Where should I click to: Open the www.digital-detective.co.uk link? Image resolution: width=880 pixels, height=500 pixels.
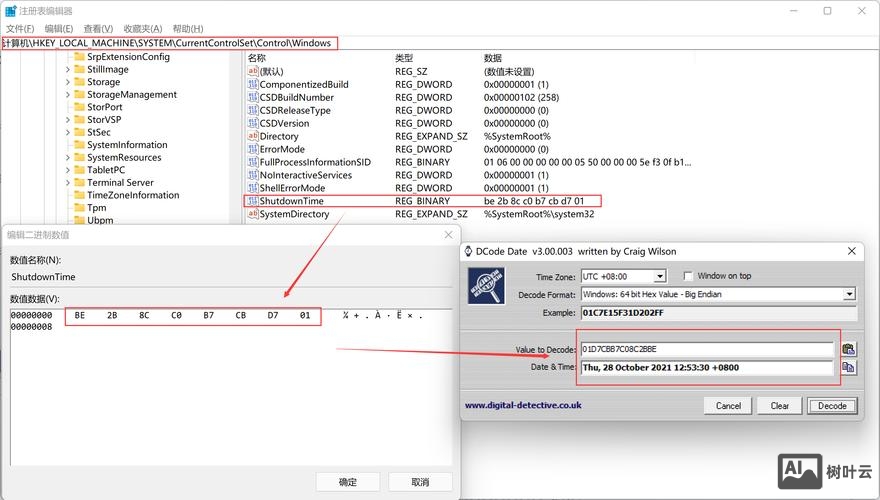(x=523, y=405)
